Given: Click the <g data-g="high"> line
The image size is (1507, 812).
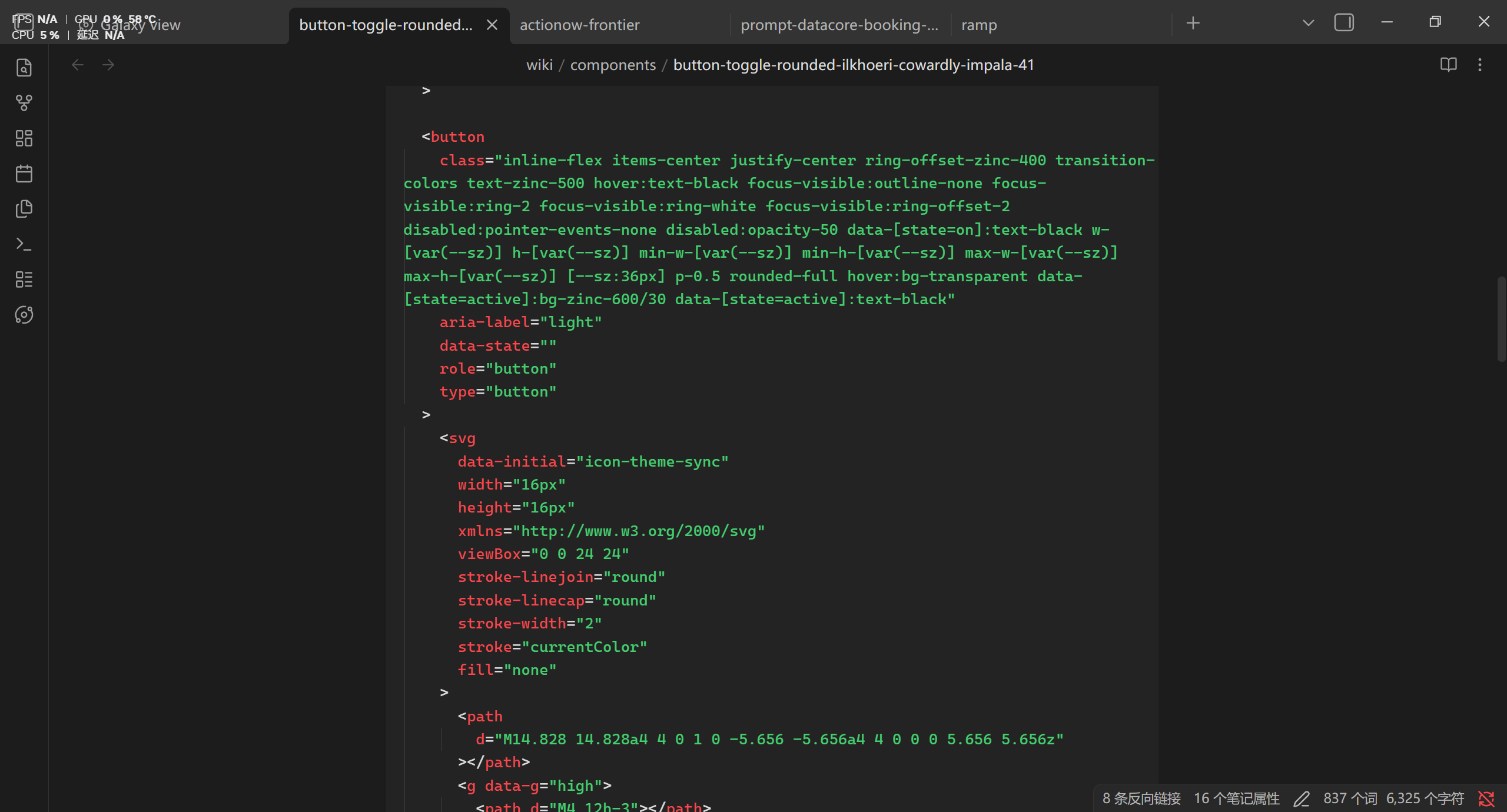Looking at the screenshot, I should point(535,786).
